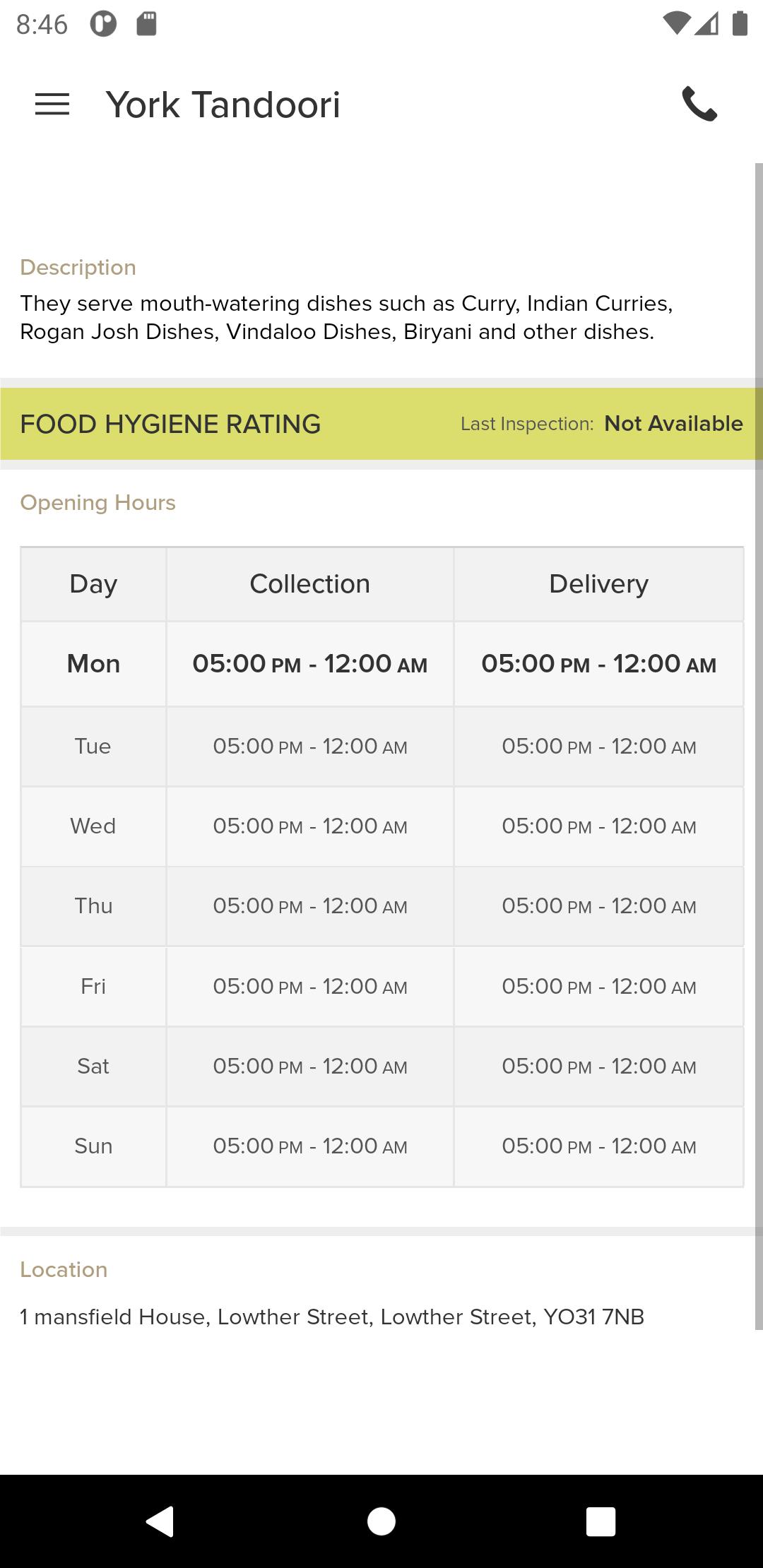
Task: Tap the SD card status icon
Action: click(x=146, y=24)
